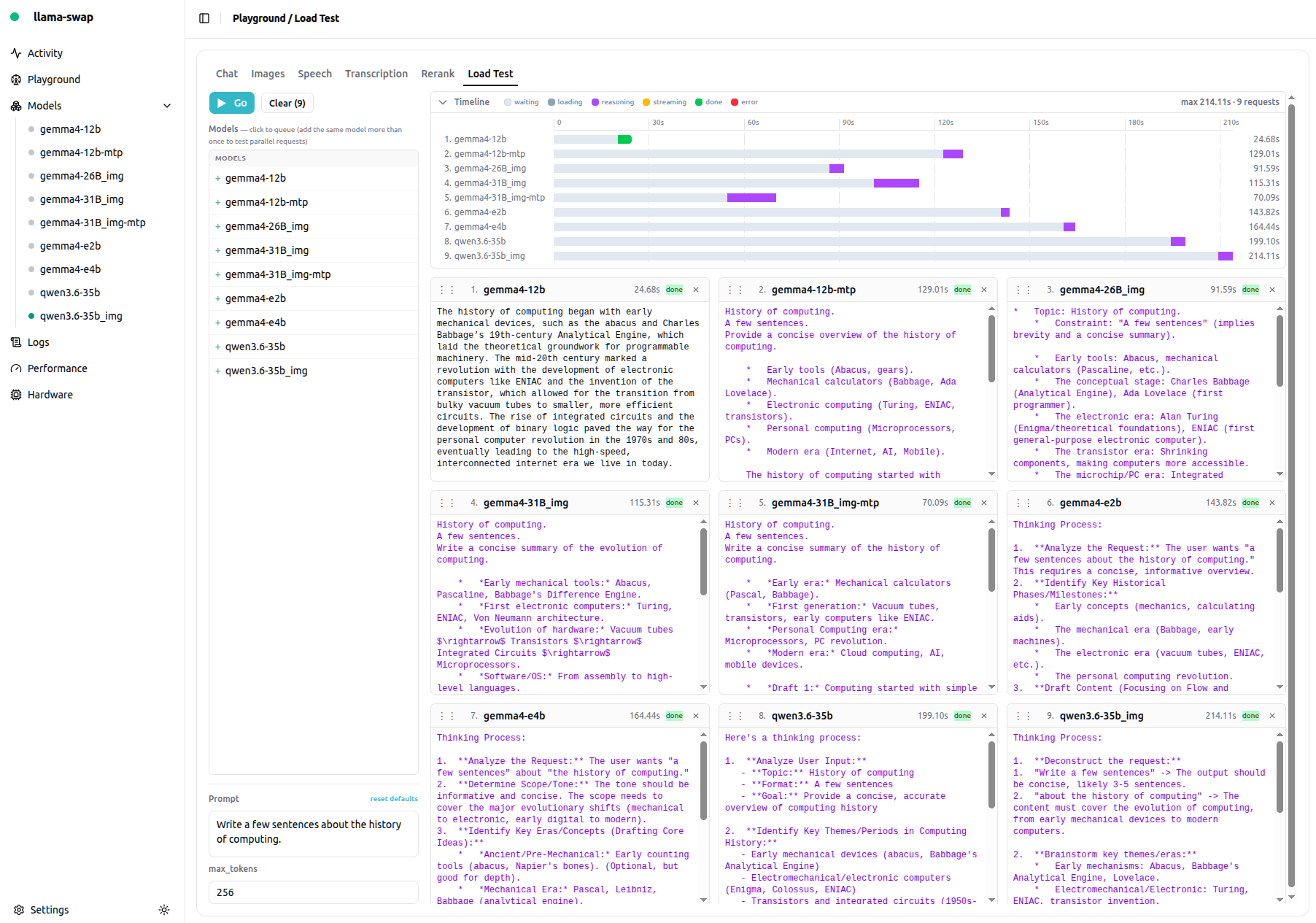
Task: Grab the qwen3.6-35b card drag handle
Action: (735, 716)
